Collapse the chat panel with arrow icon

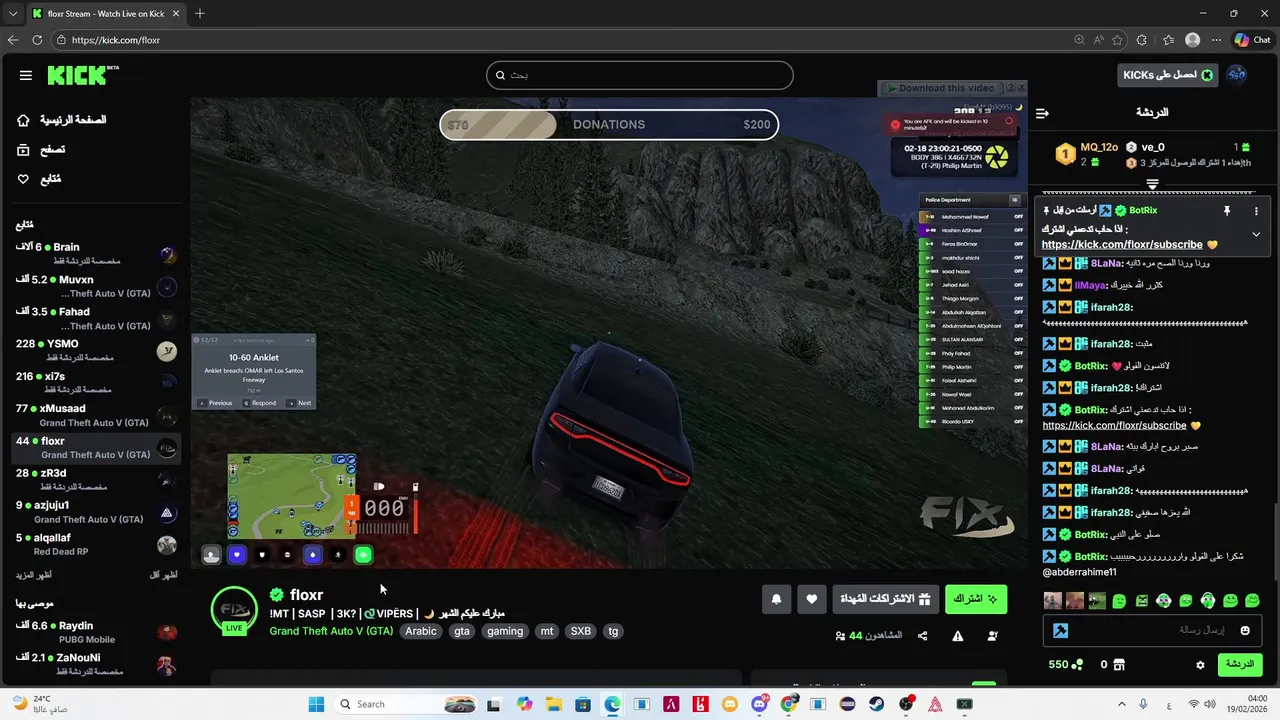tap(1042, 113)
